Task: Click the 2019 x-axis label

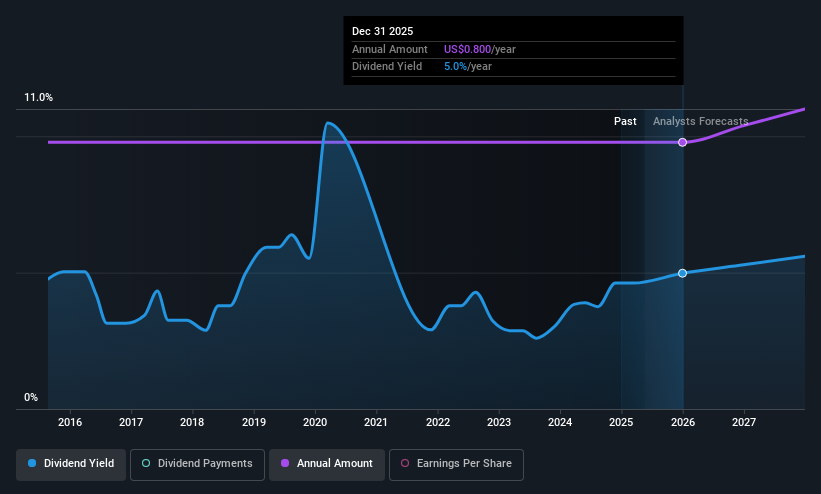Action: click(254, 422)
